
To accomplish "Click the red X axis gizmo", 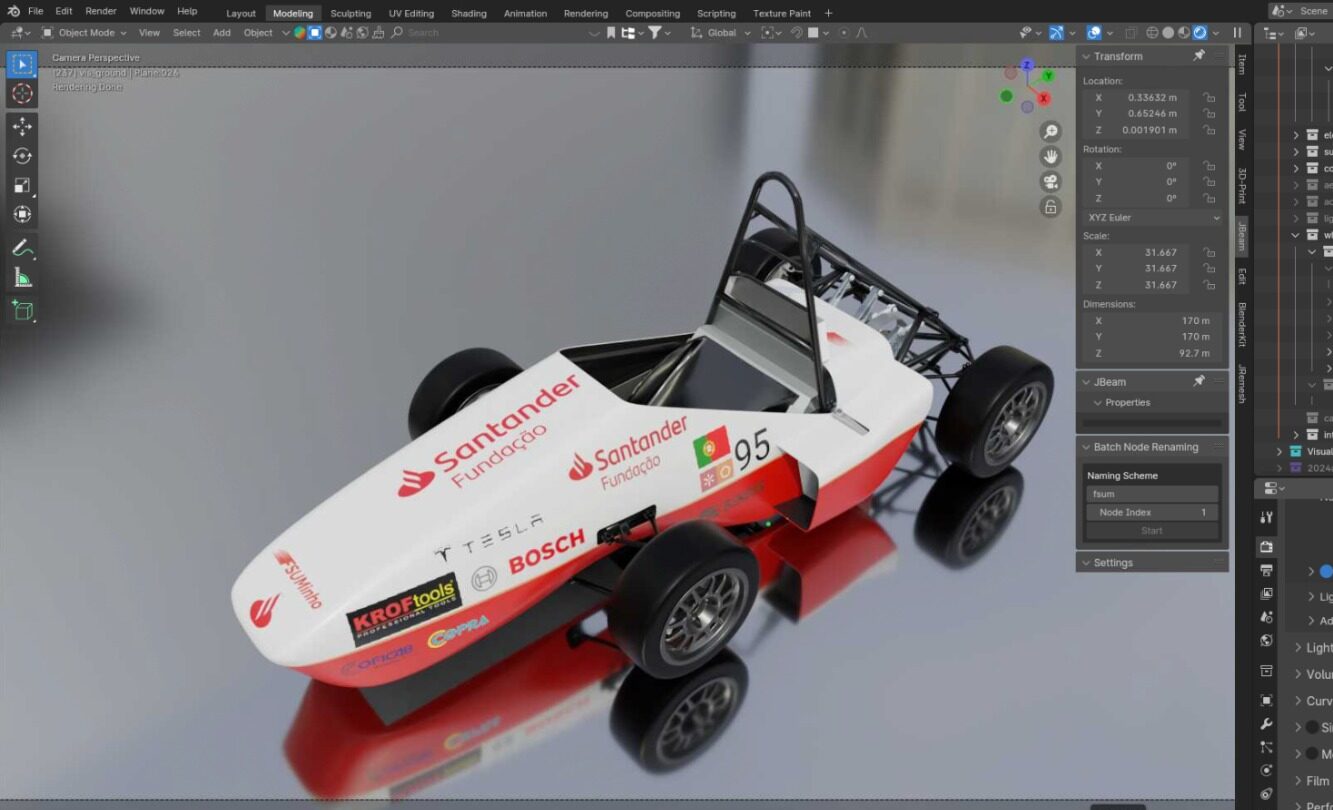I will [x=1043, y=99].
